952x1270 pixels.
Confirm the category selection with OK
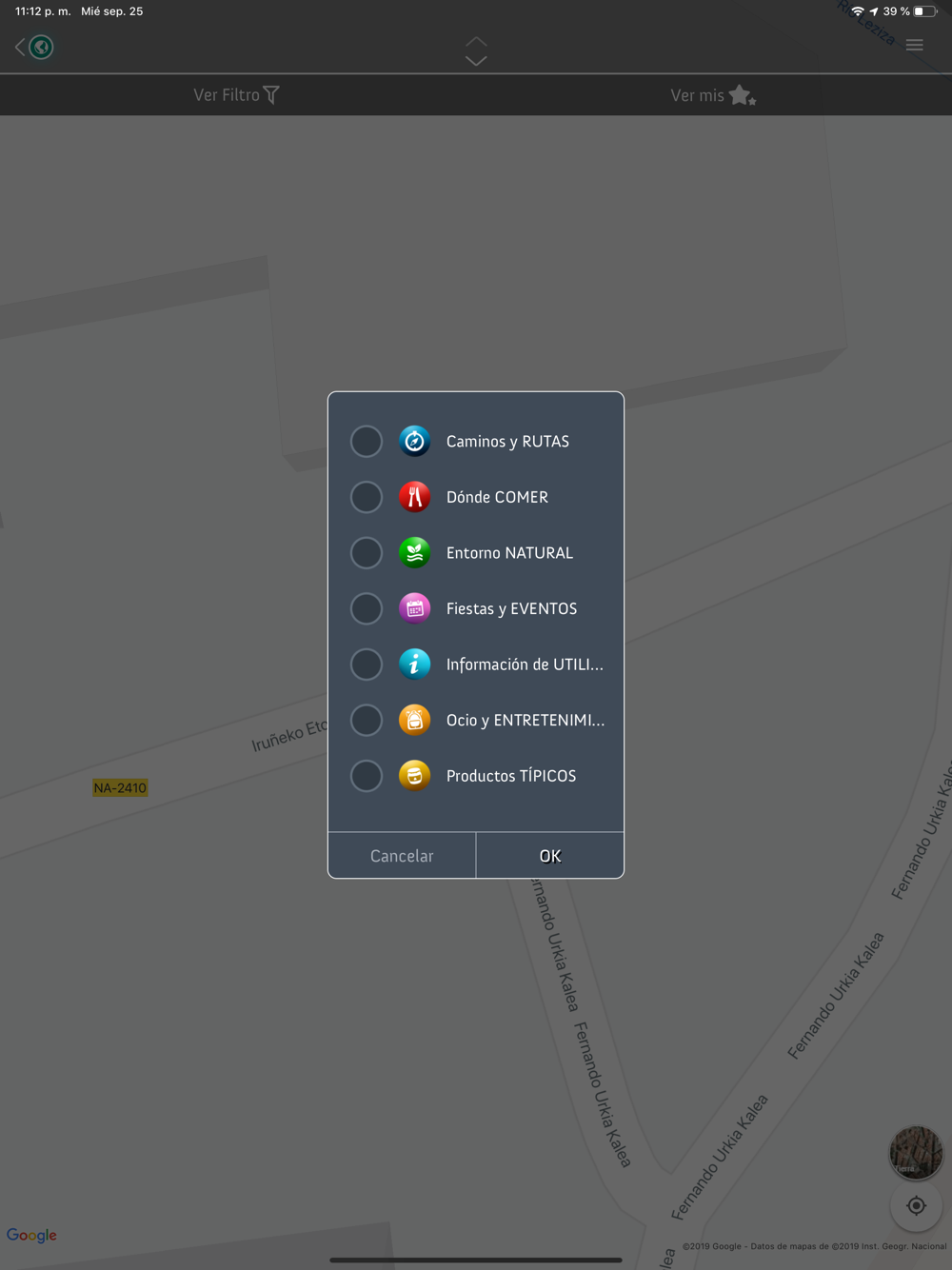tap(550, 856)
